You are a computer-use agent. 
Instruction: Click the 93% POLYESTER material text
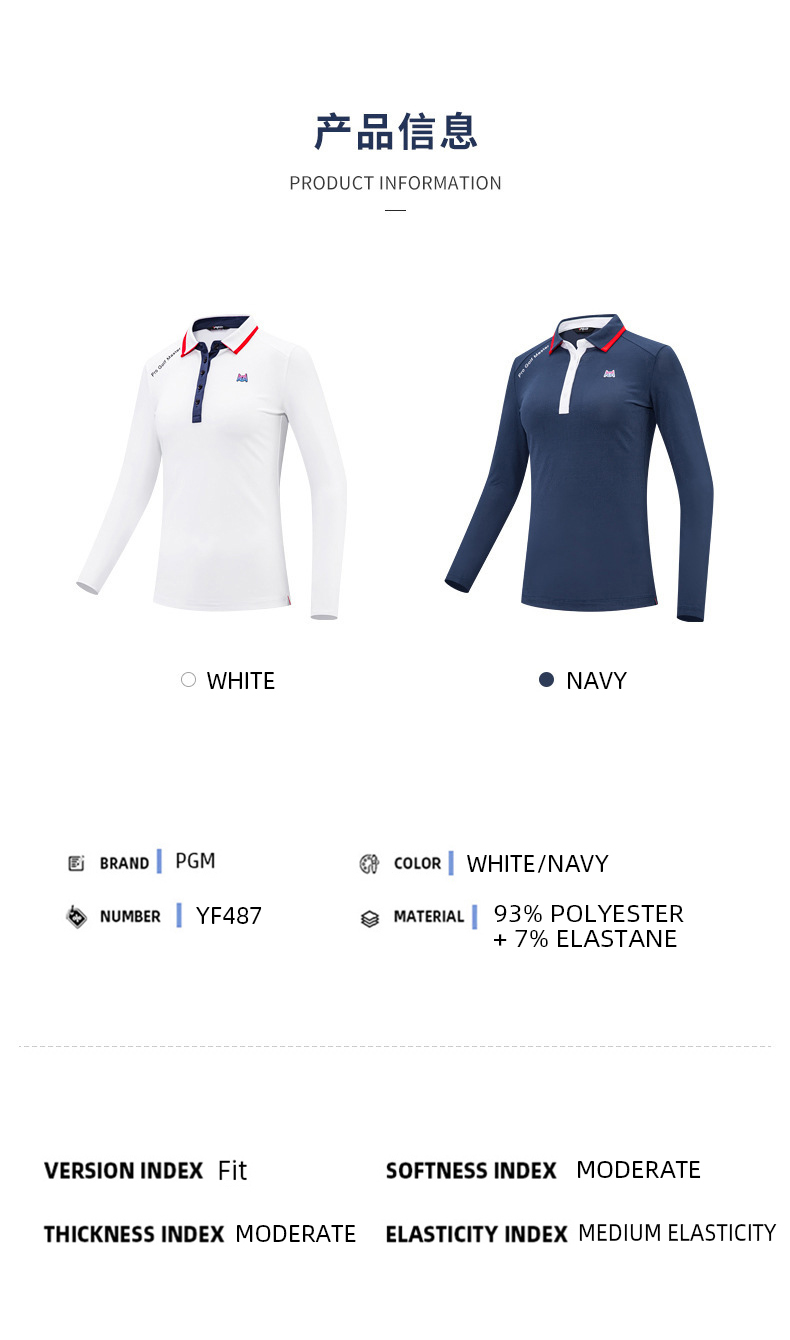588,914
